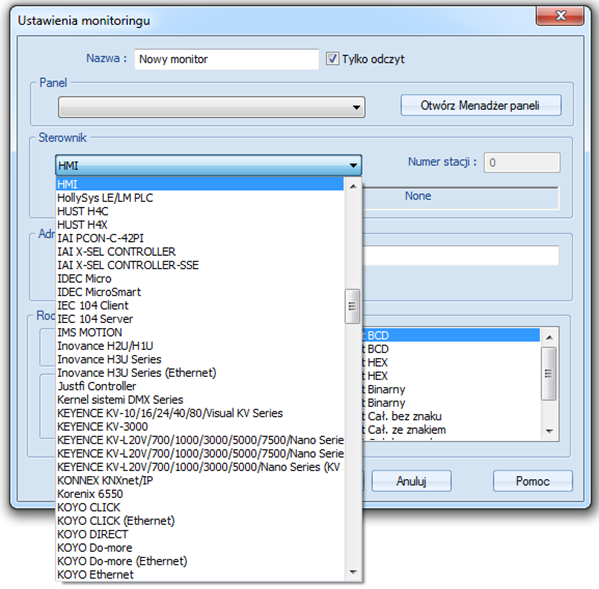This screenshot has width=599, height=589.
Task: Click the format list scroll-up arrow
Action: 549,337
